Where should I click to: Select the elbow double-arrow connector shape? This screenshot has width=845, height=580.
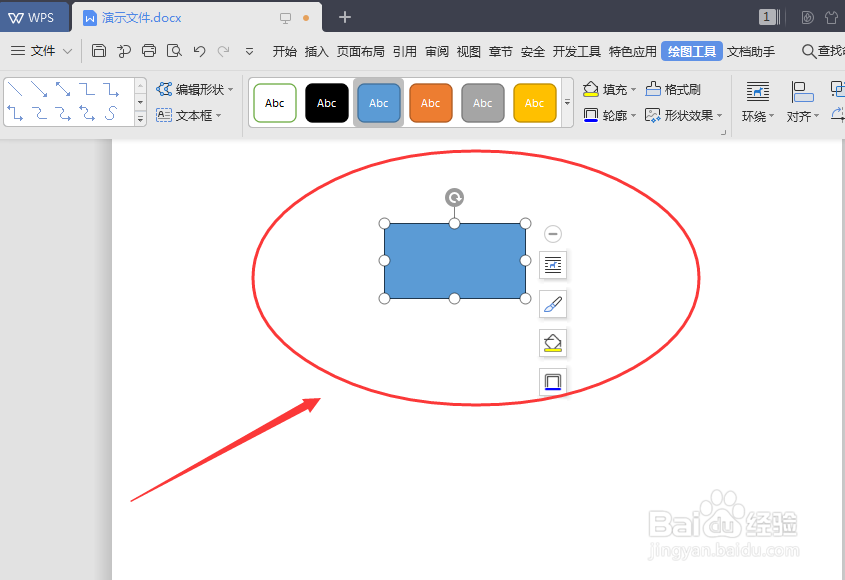pos(15,113)
